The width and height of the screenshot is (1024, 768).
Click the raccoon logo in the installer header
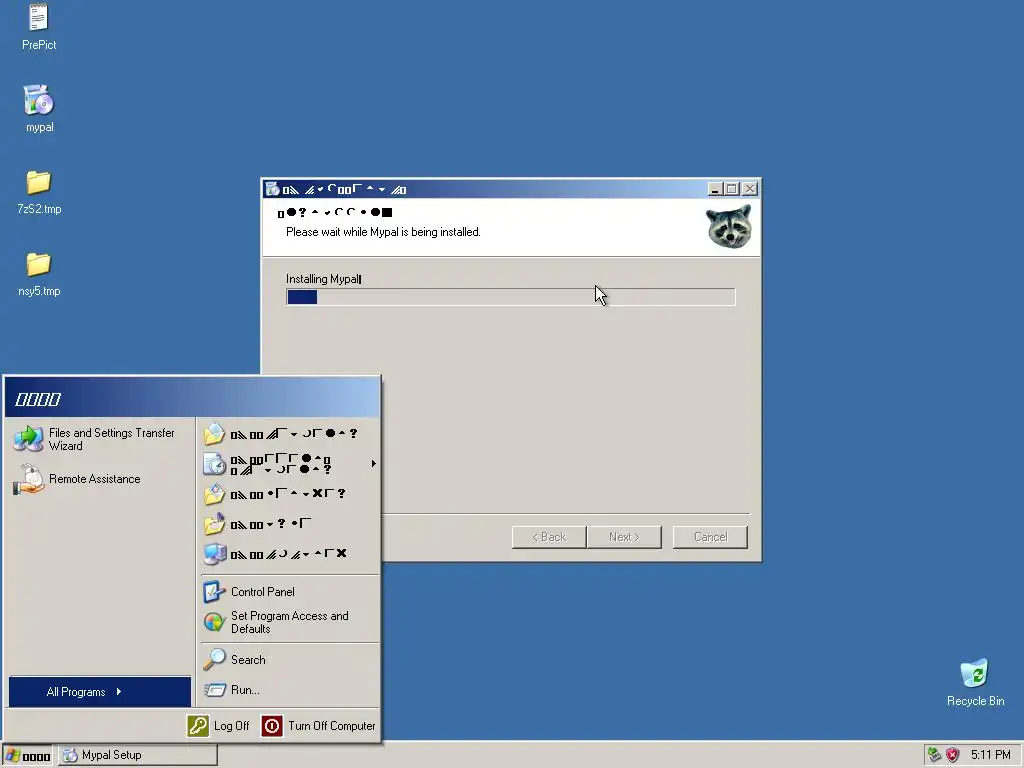[729, 227]
